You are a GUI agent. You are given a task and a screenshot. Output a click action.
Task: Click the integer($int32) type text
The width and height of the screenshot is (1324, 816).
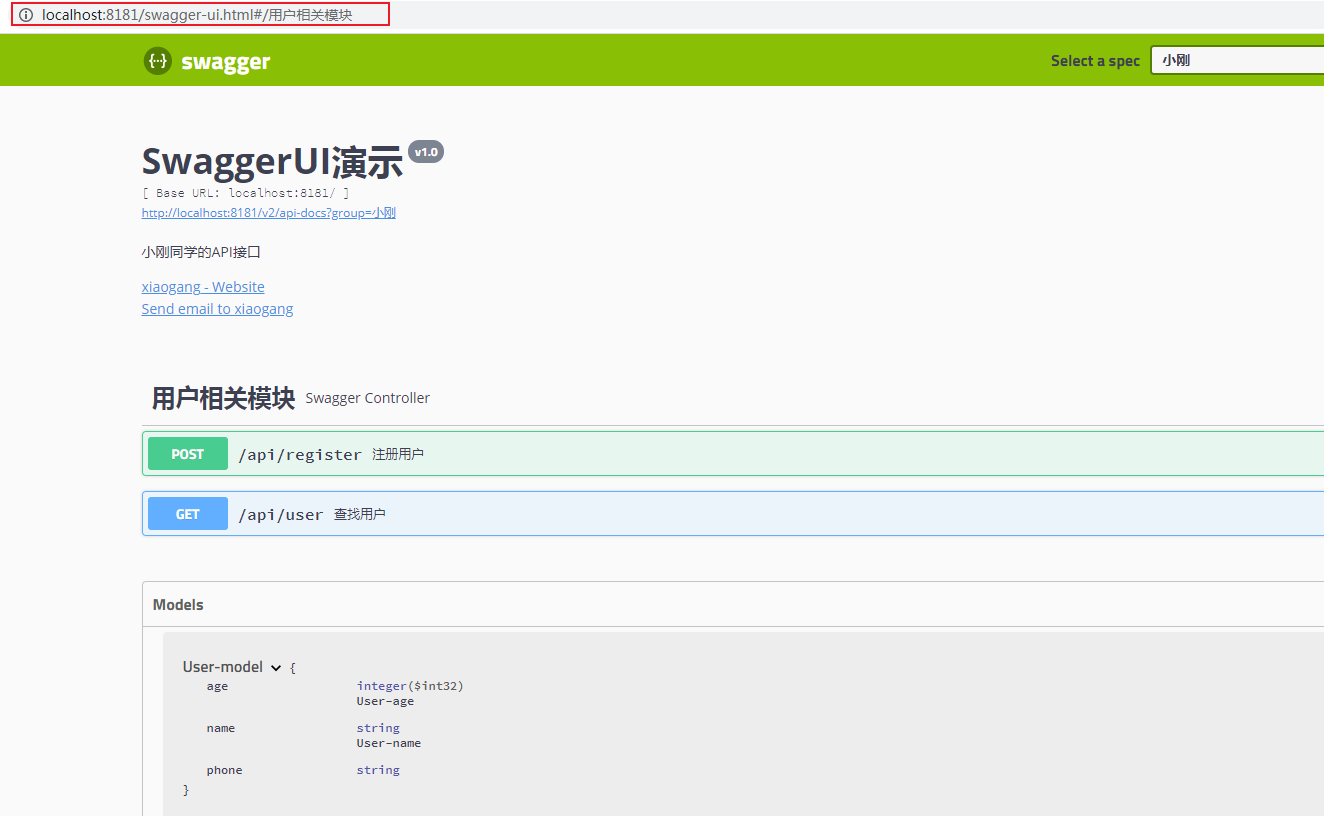[410, 686]
